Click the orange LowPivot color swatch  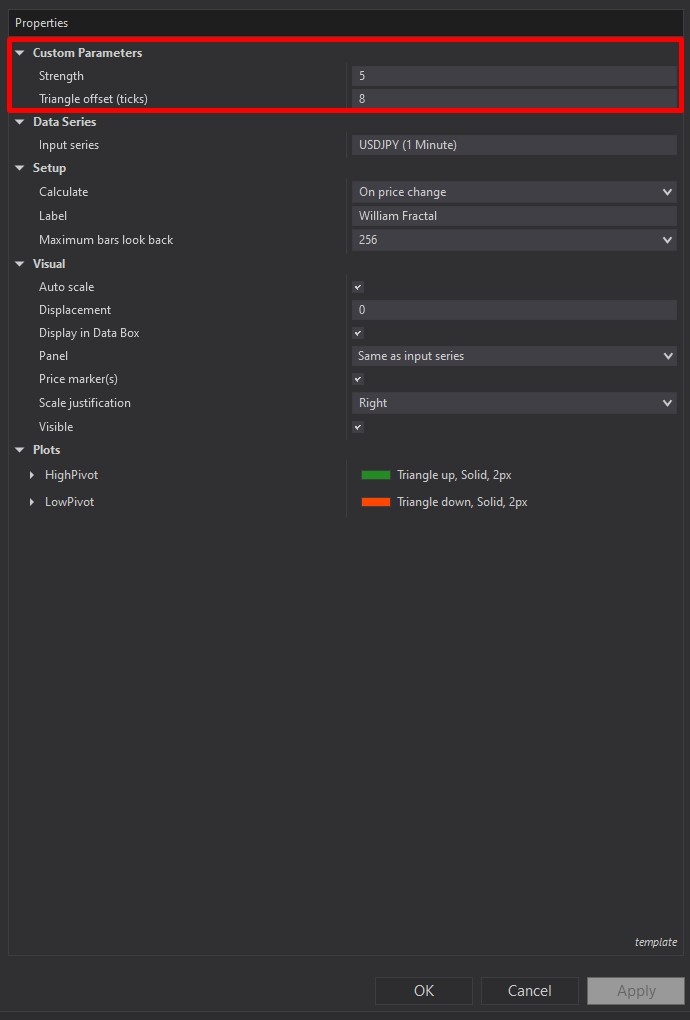coord(375,502)
